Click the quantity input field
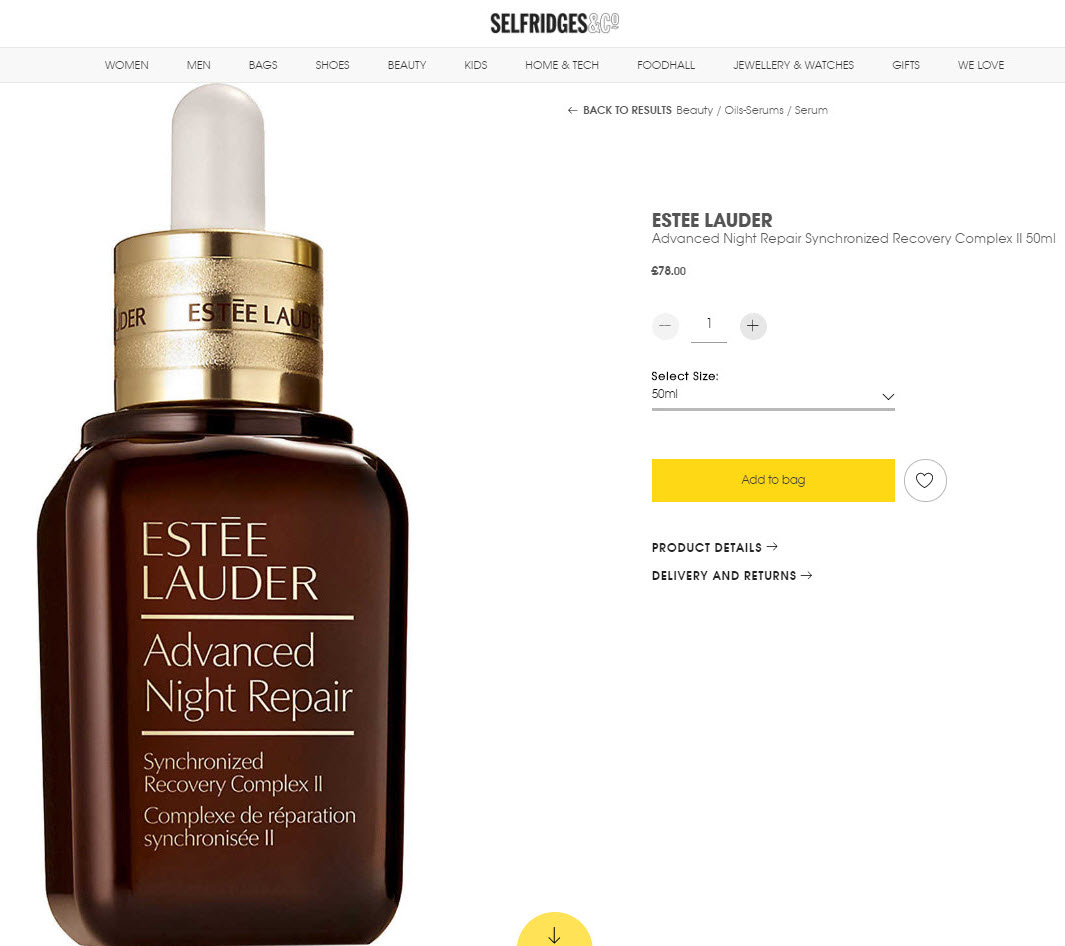The image size is (1065, 946). 709,327
